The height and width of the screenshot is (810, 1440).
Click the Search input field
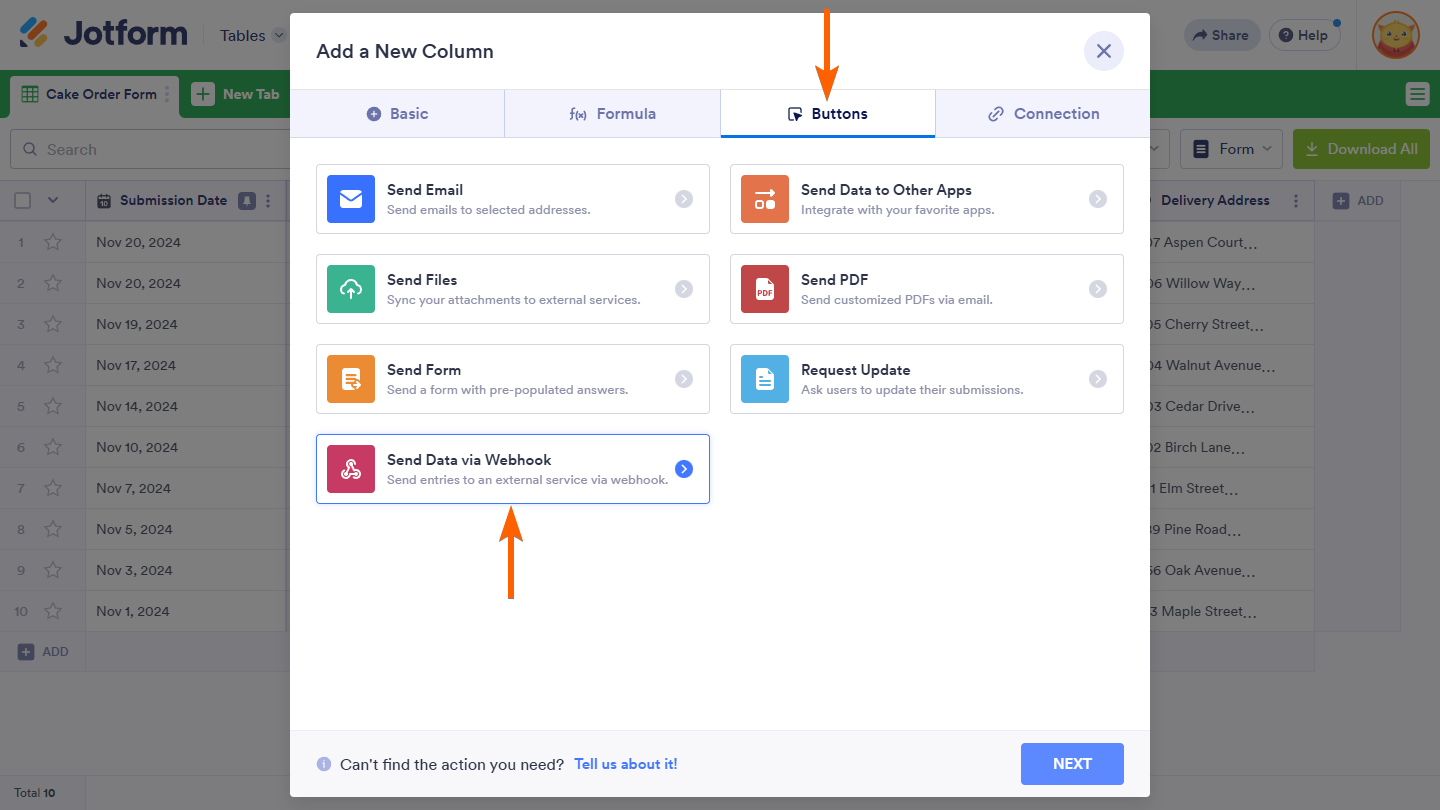pos(150,149)
